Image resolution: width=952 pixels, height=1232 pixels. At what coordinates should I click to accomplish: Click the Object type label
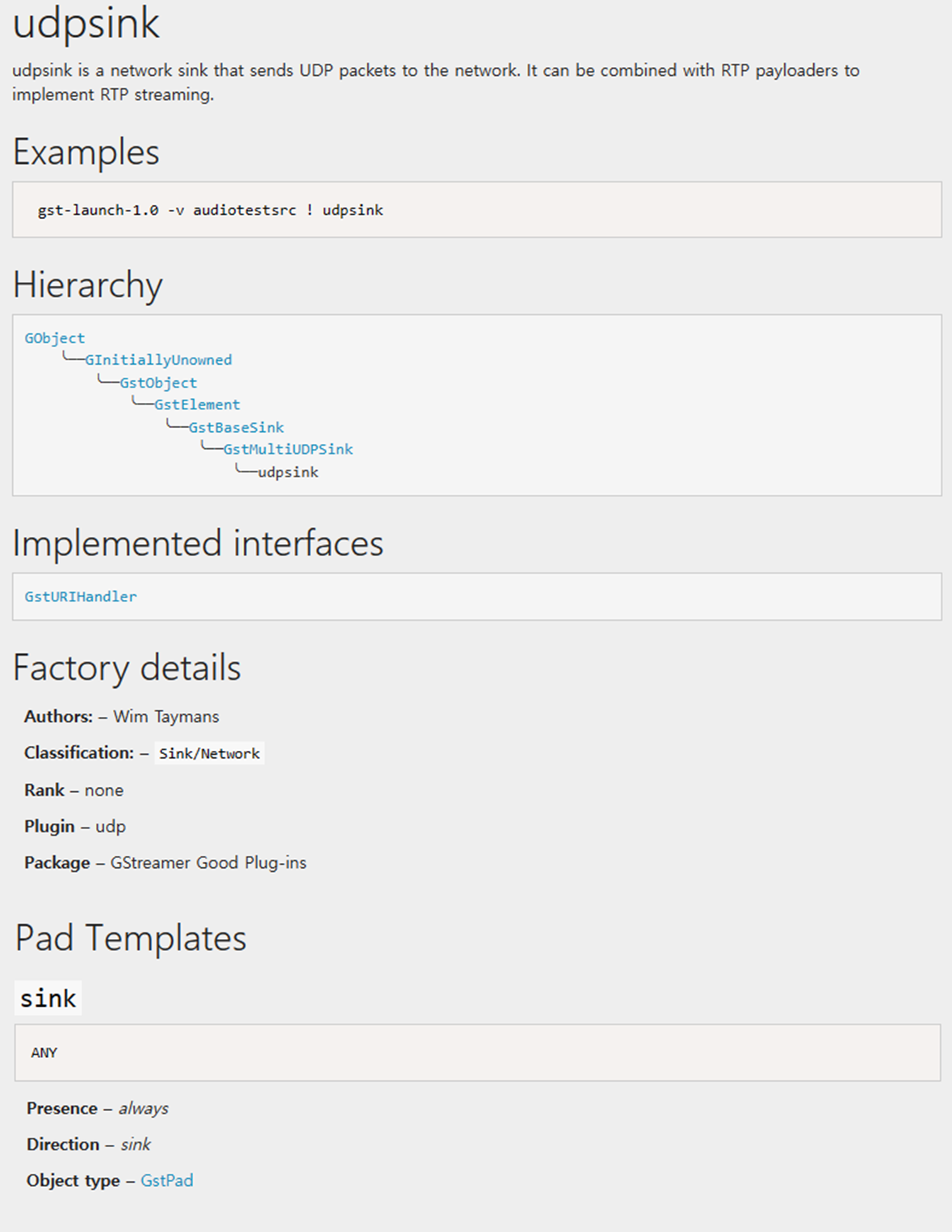[73, 1180]
